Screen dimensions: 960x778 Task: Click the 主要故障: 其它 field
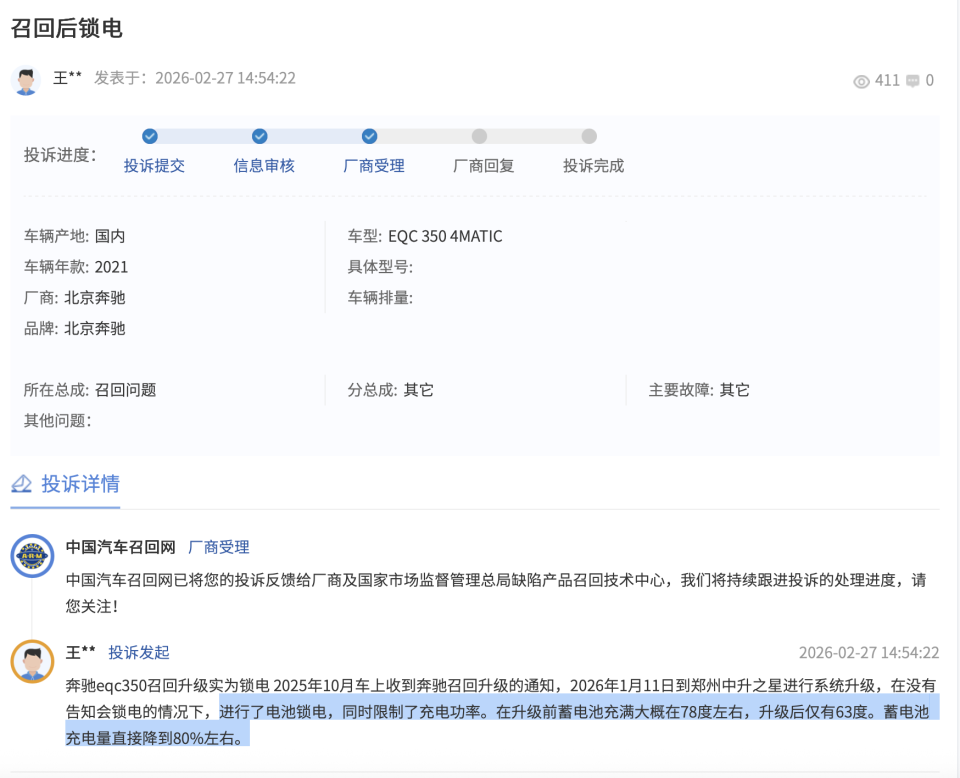coord(699,390)
